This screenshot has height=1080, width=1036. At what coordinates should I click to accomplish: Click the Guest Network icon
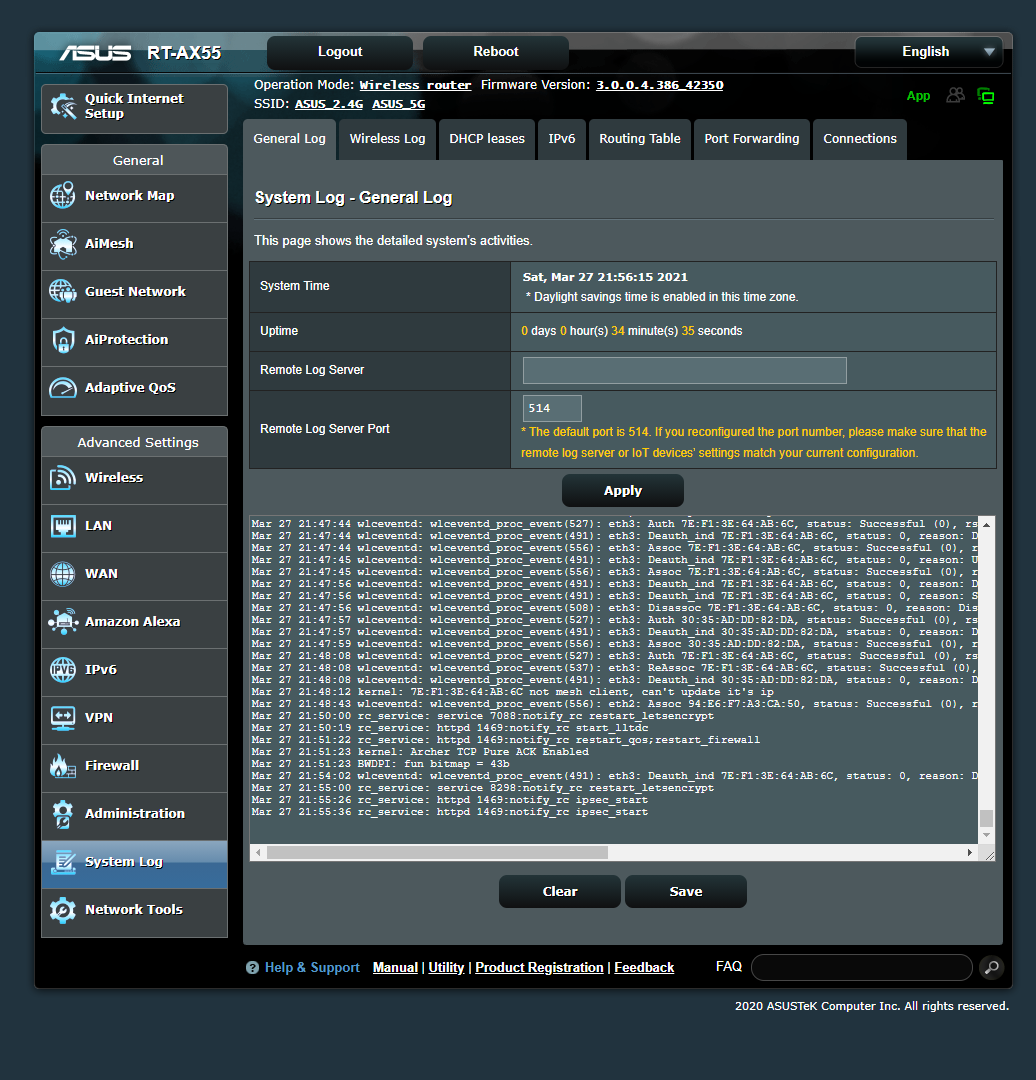pos(63,291)
